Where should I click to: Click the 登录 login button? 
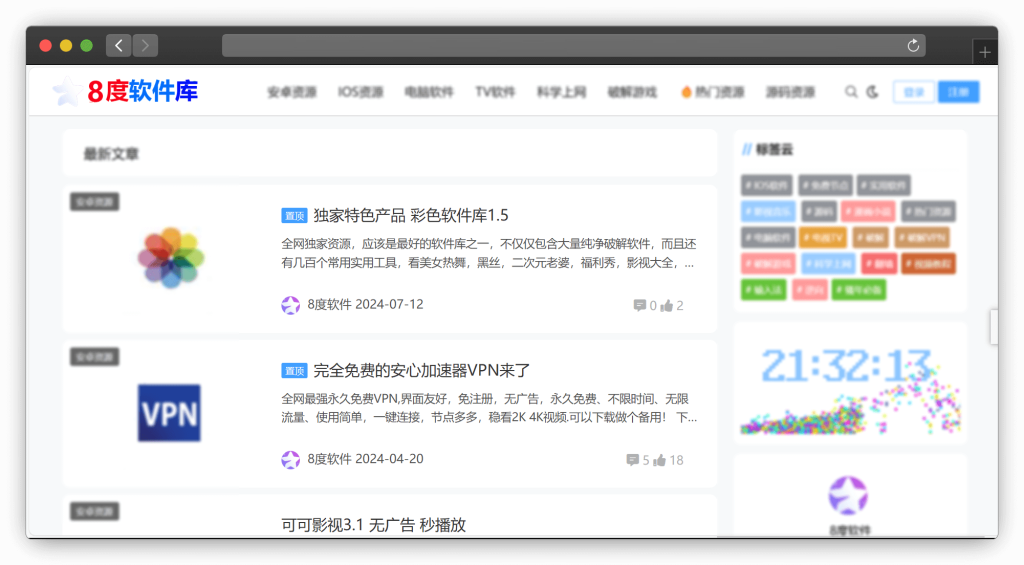click(914, 92)
